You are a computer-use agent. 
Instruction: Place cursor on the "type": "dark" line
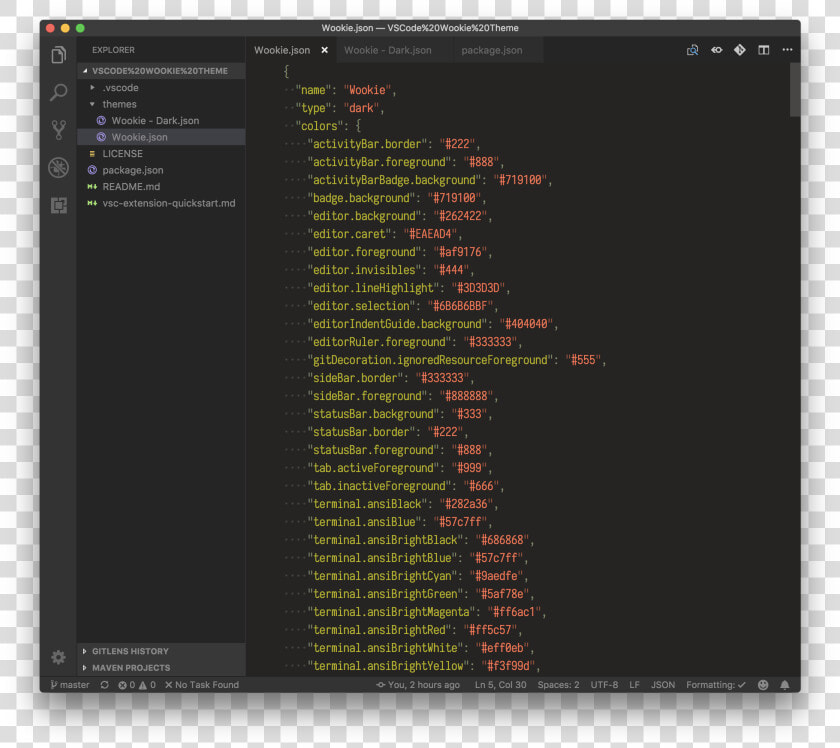point(340,108)
